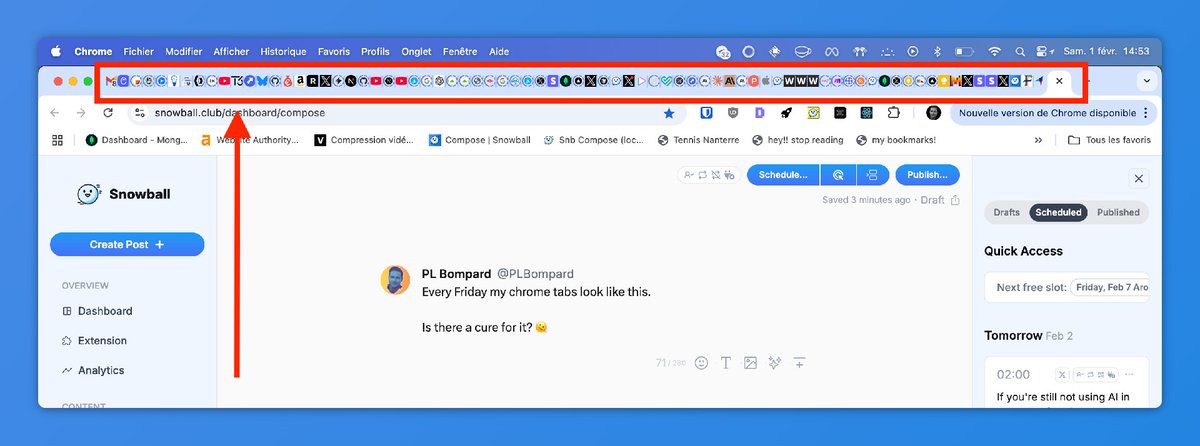The height and width of the screenshot is (446, 1200).
Task: Switch to Drafts tab
Action: [1007, 212]
